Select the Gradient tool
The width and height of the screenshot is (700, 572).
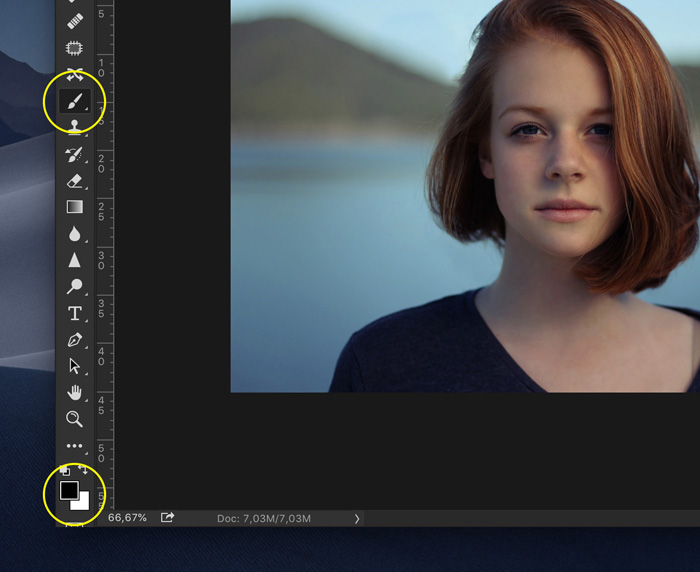pyautogui.click(x=75, y=207)
